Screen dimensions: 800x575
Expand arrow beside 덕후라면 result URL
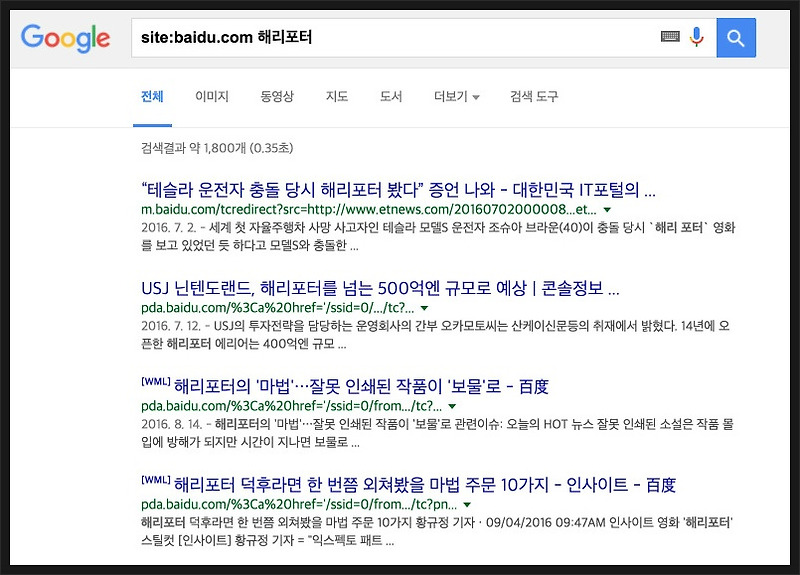pos(467,505)
